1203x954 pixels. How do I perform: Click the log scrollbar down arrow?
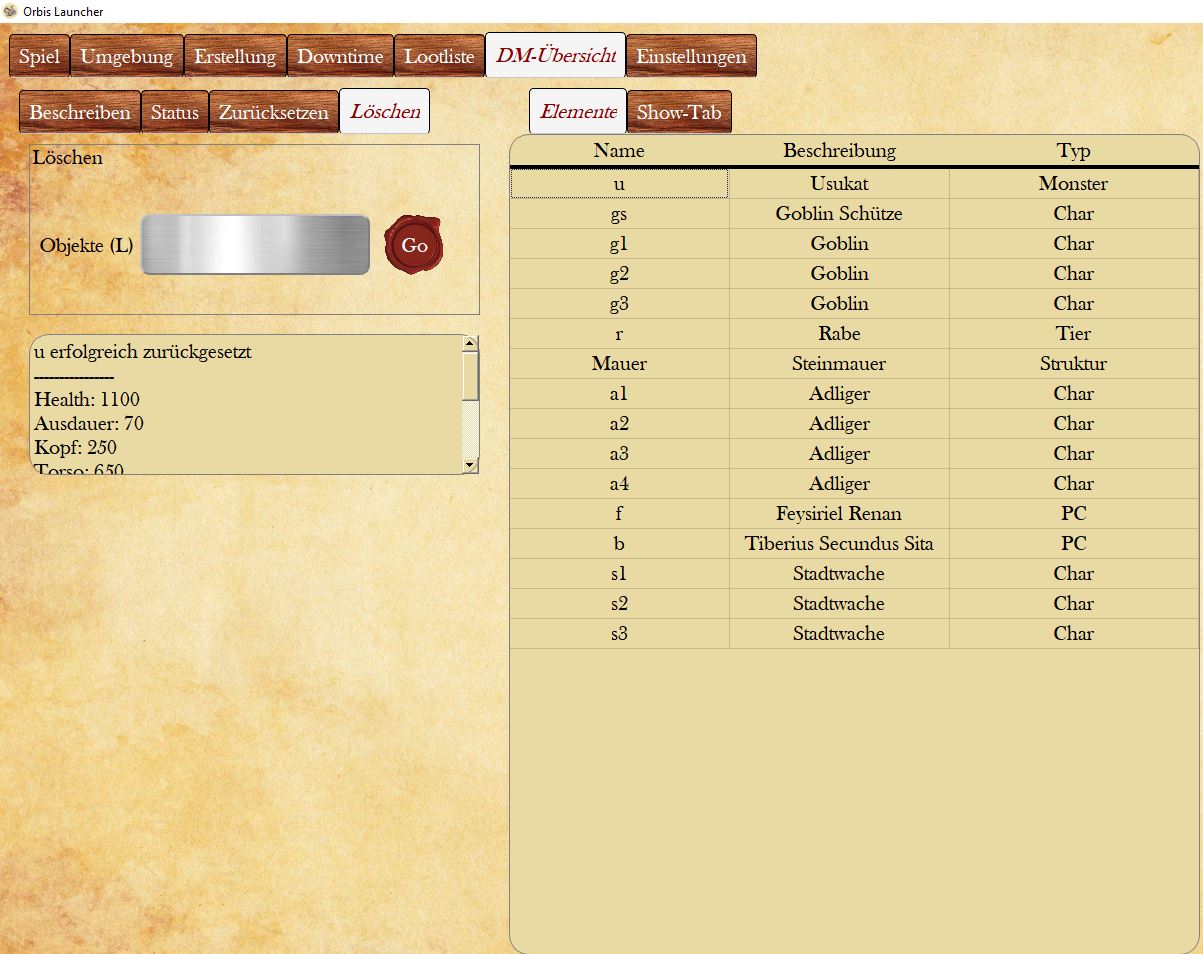tap(470, 464)
